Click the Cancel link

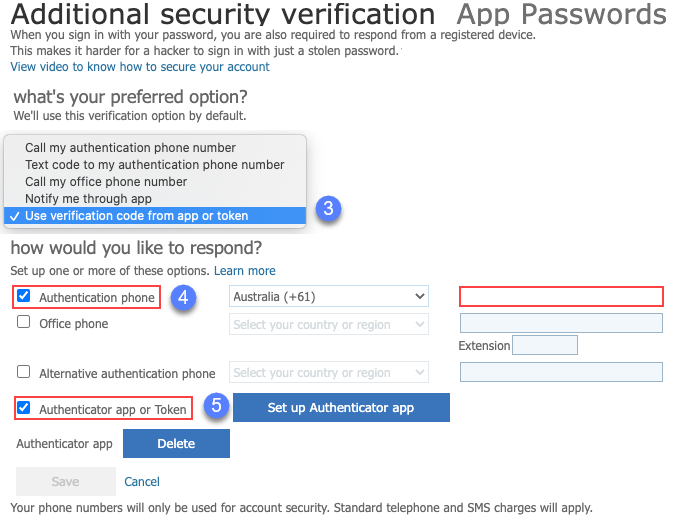(x=142, y=482)
